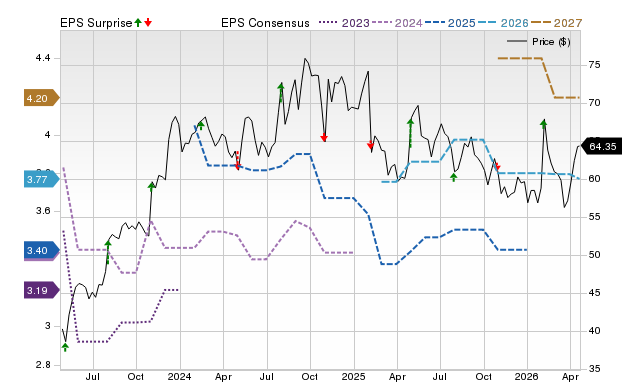
Task: Click the 35 label on the price axis
Action: click(x=594, y=369)
